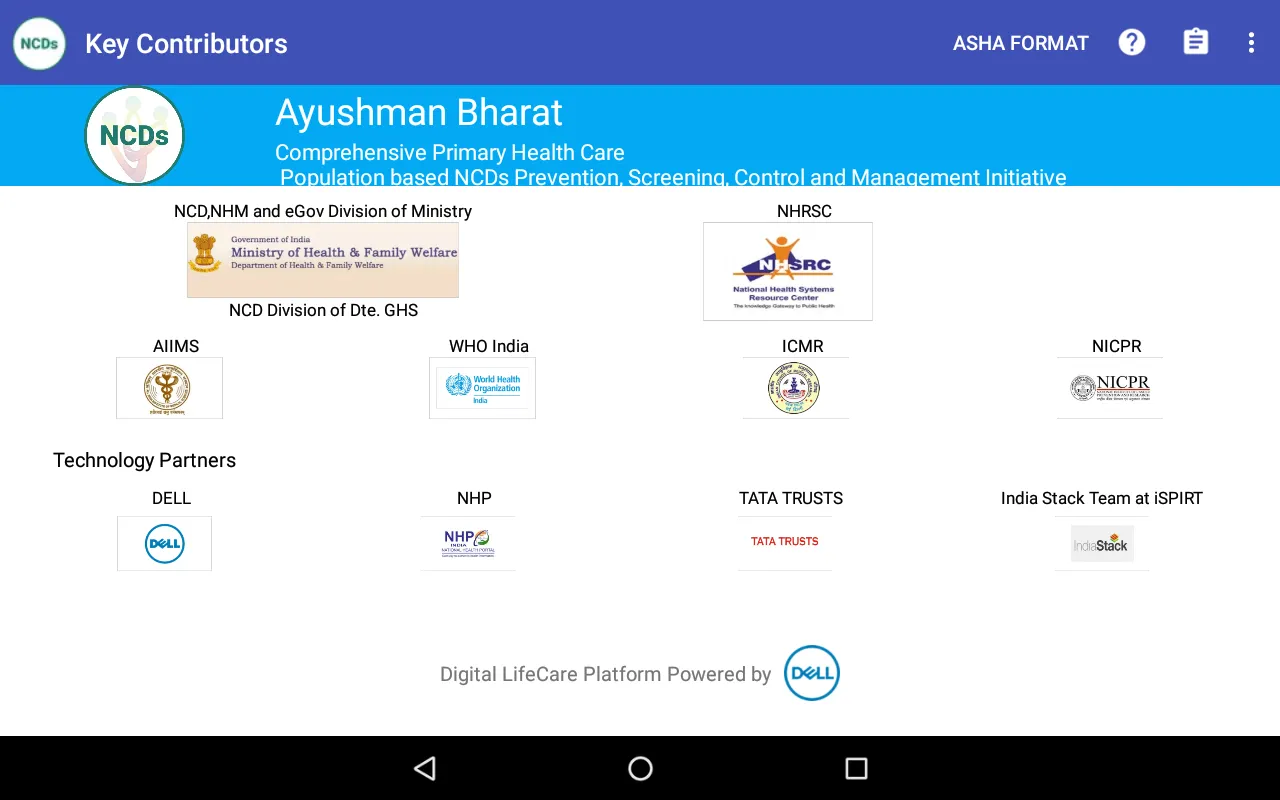The image size is (1280, 800).
Task: Tap the Android home circle button
Action: point(639,768)
